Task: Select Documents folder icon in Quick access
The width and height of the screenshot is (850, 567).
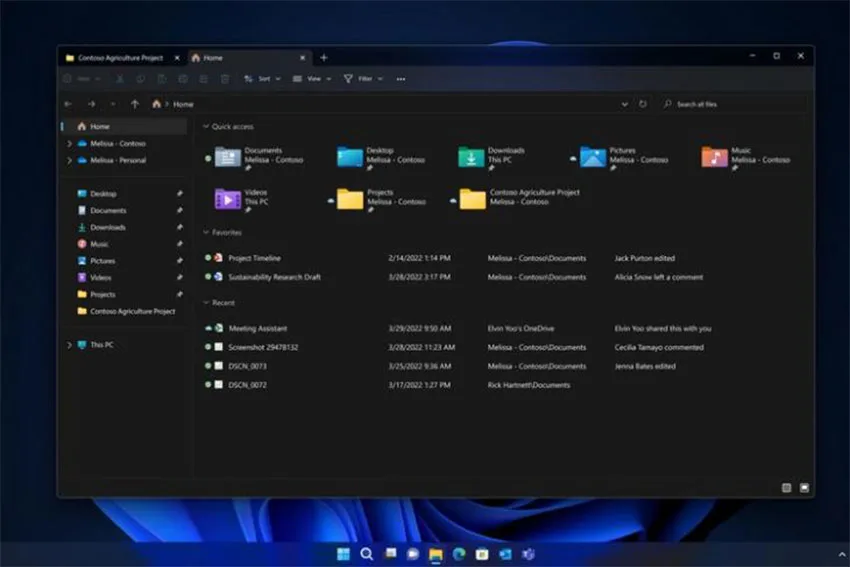Action: [228, 157]
